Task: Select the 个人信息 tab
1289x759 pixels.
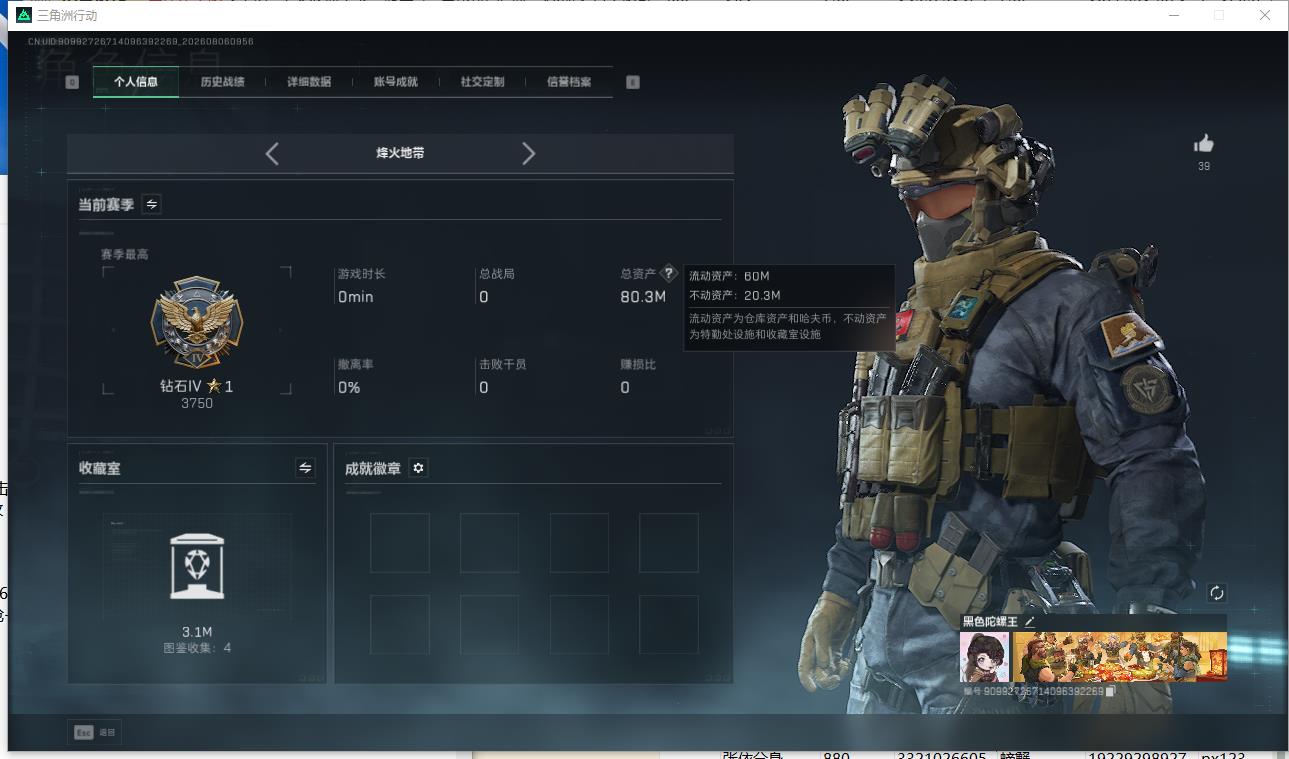Action: [136, 82]
